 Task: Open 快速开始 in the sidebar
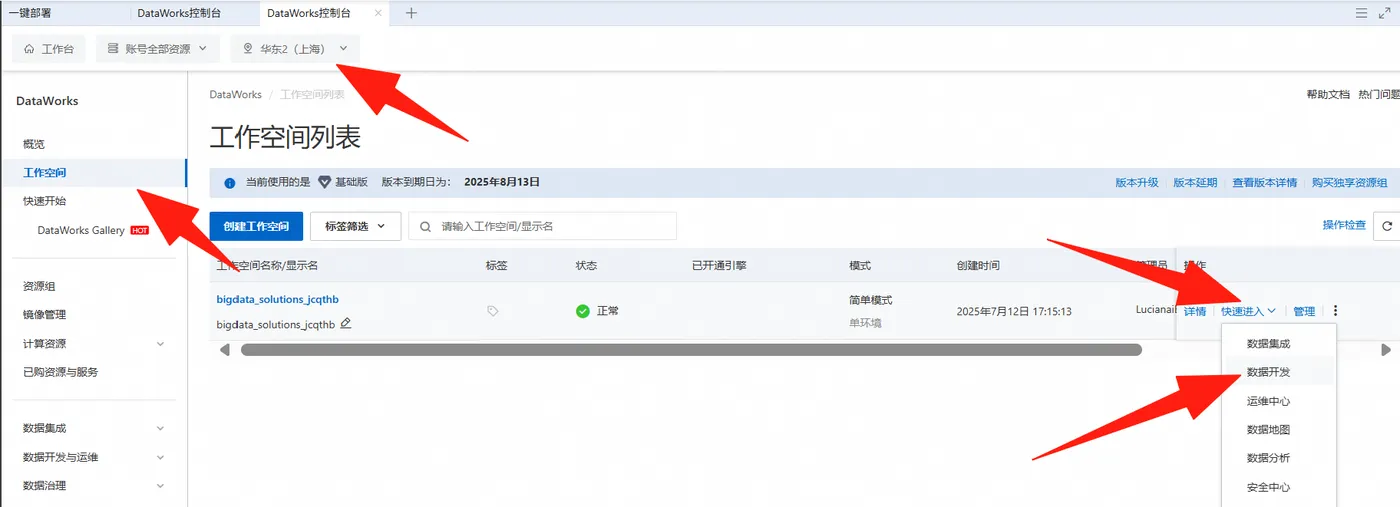coord(45,201)
